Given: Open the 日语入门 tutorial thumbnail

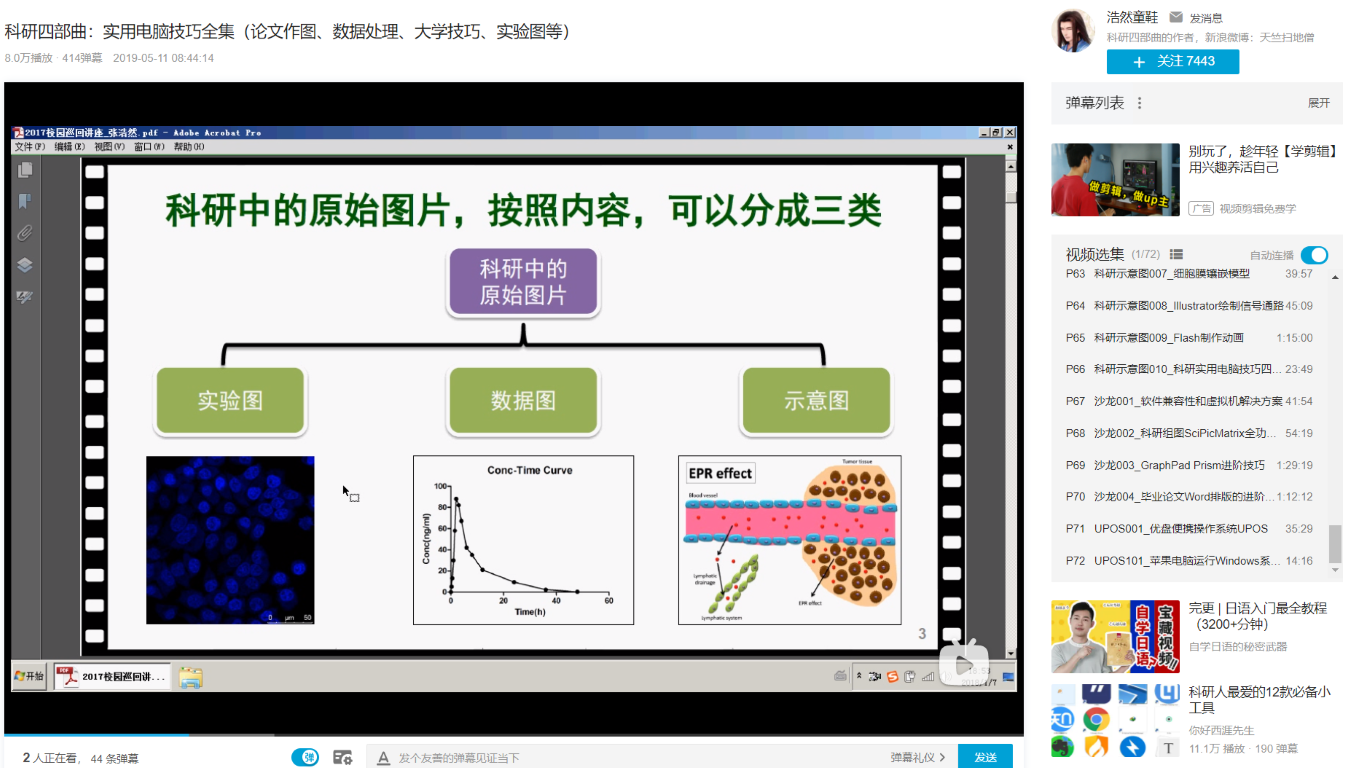Looking at the screenshot, I should pyautogui.click(x=1115, y=636).
